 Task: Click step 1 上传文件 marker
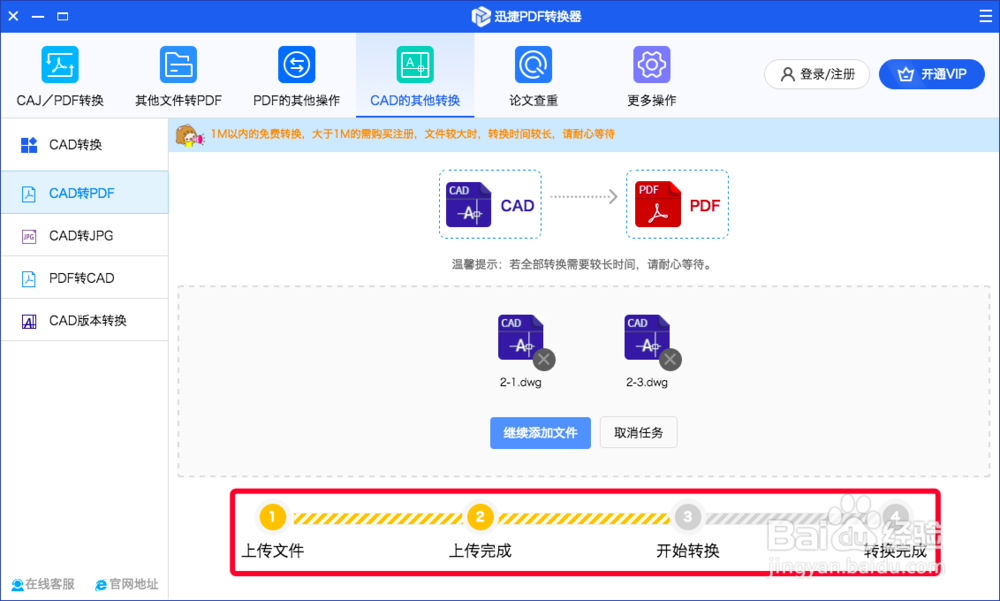tap(272, 517)
